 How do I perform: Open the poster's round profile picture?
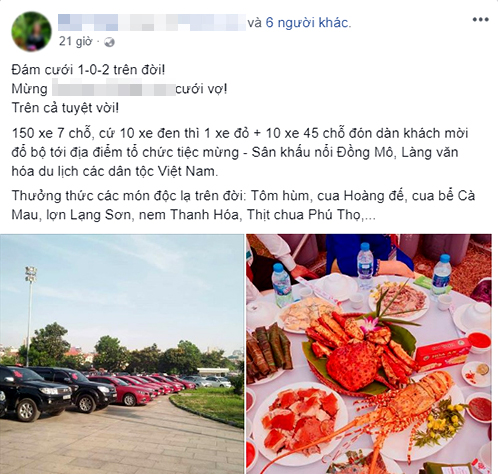pyautogui.click(x=31, y=32)
